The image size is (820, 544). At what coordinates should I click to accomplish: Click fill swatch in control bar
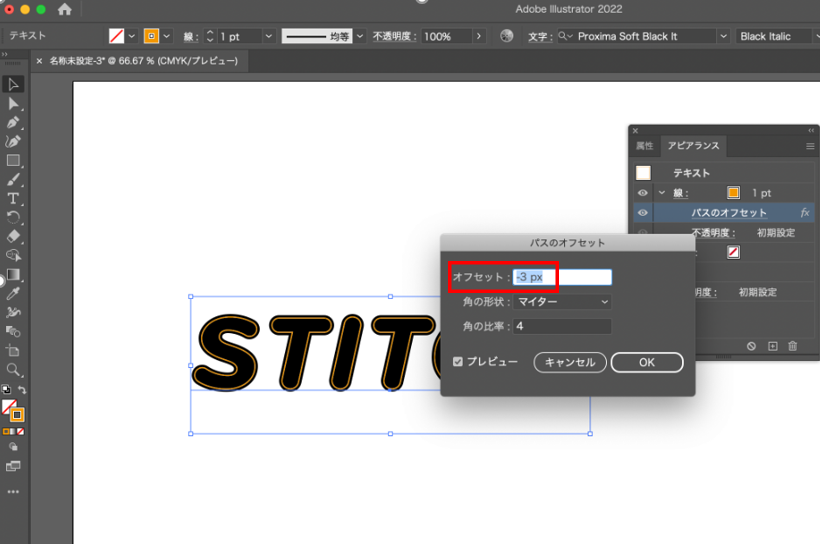[116, 36]
